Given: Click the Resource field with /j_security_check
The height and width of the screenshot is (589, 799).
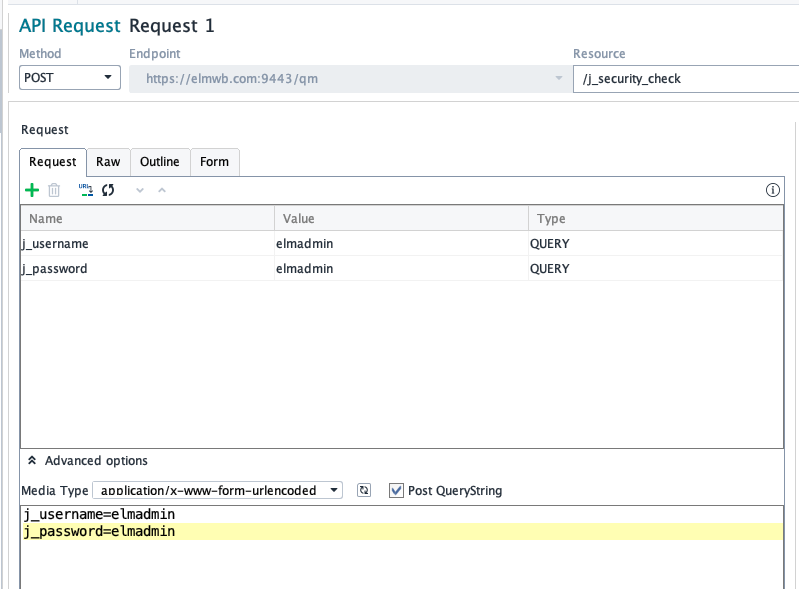Looking at the screenshot, I should pos(685,78).
